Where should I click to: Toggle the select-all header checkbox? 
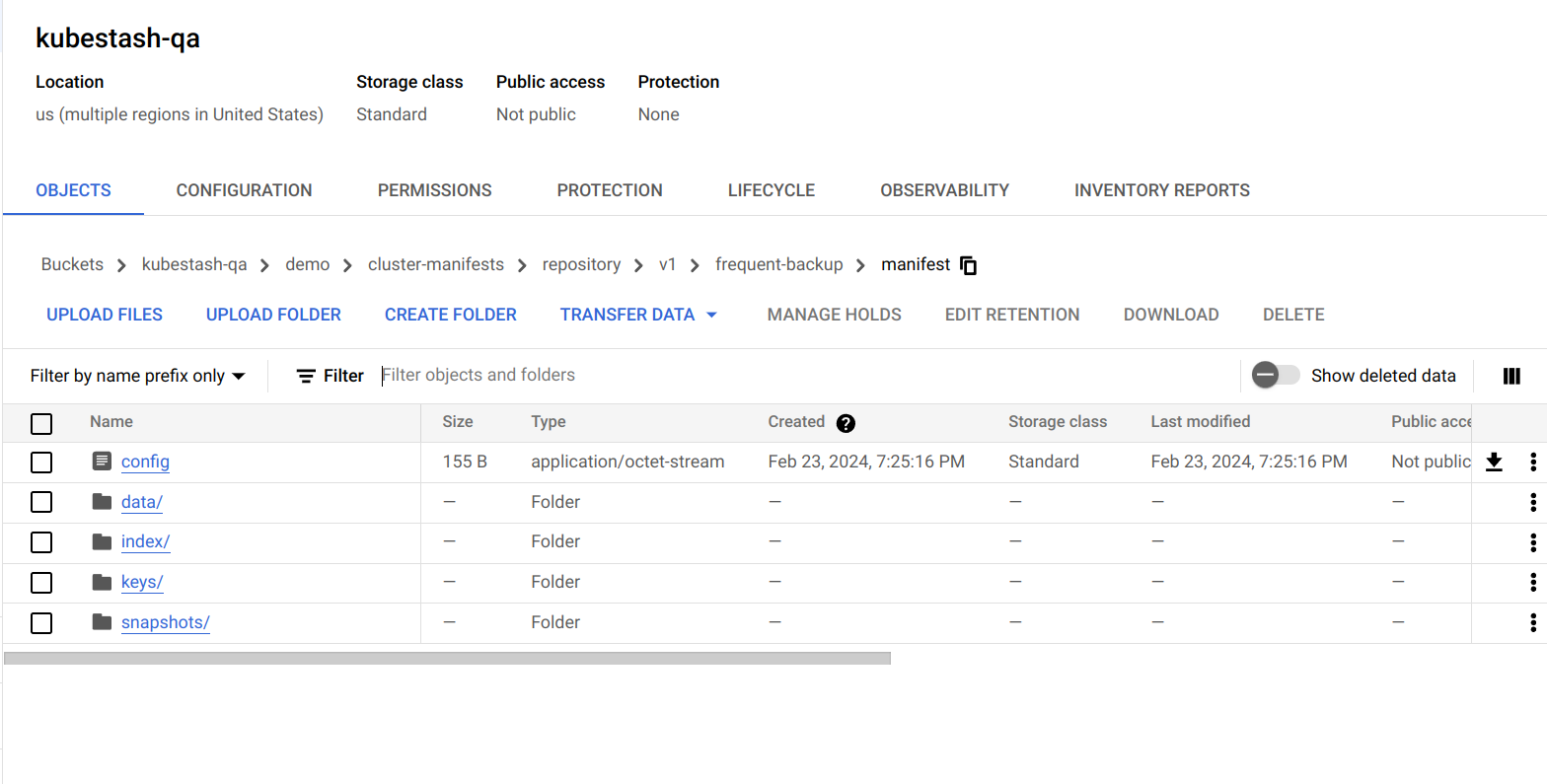pyautogui.click(x=41, y=423)
